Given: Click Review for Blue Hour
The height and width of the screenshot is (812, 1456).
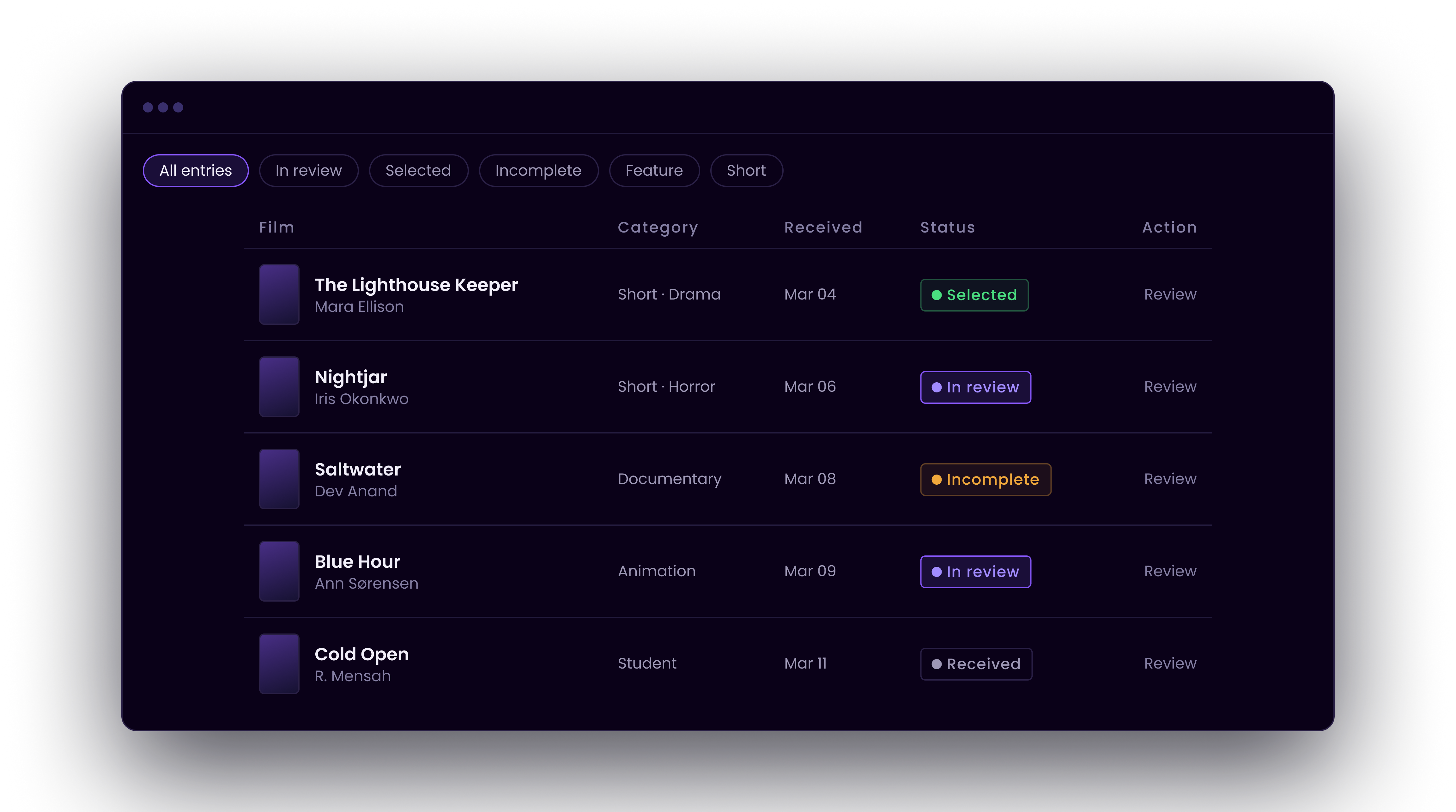Looking at the screenshot, I should [1170, 571].
